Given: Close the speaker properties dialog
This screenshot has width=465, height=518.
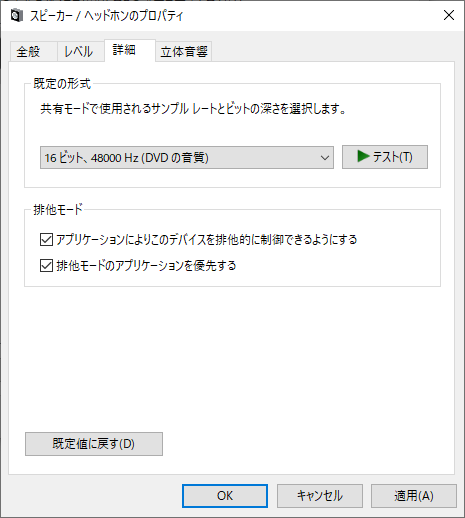Looking at the screenshot, I should click(449, 15).
